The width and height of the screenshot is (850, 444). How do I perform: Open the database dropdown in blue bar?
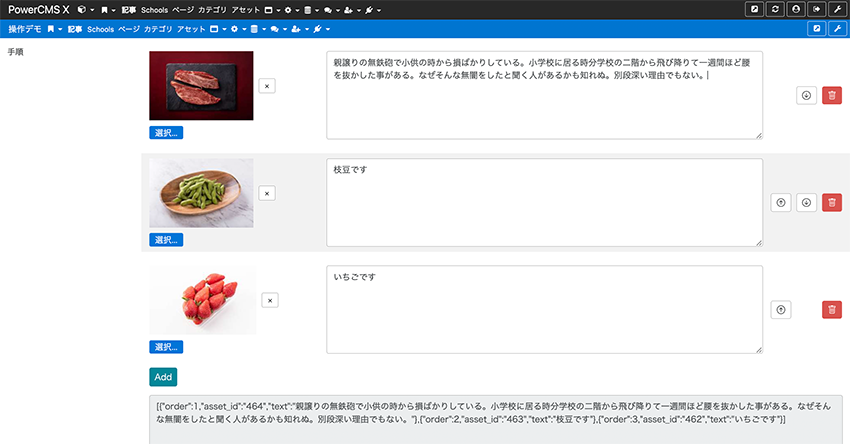tap(257, 29)
